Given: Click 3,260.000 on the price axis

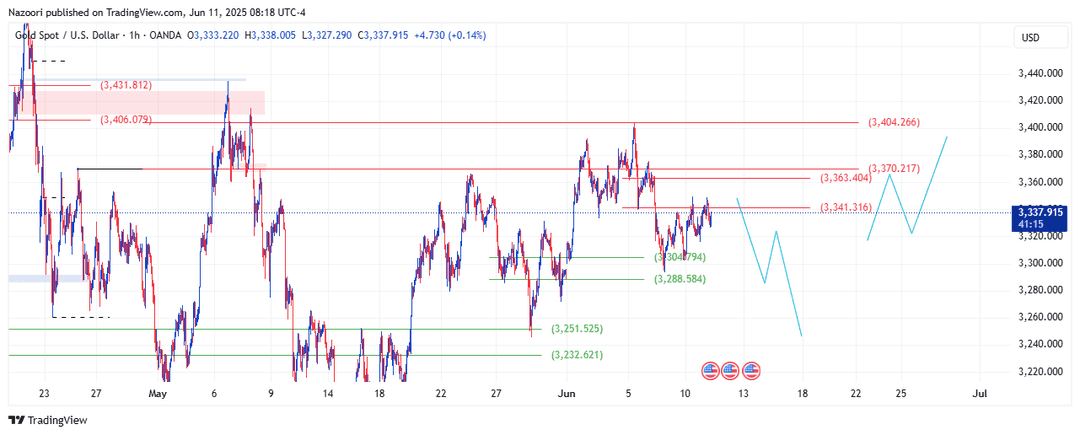Looking at the screenshot, I should coord(1040,317).
